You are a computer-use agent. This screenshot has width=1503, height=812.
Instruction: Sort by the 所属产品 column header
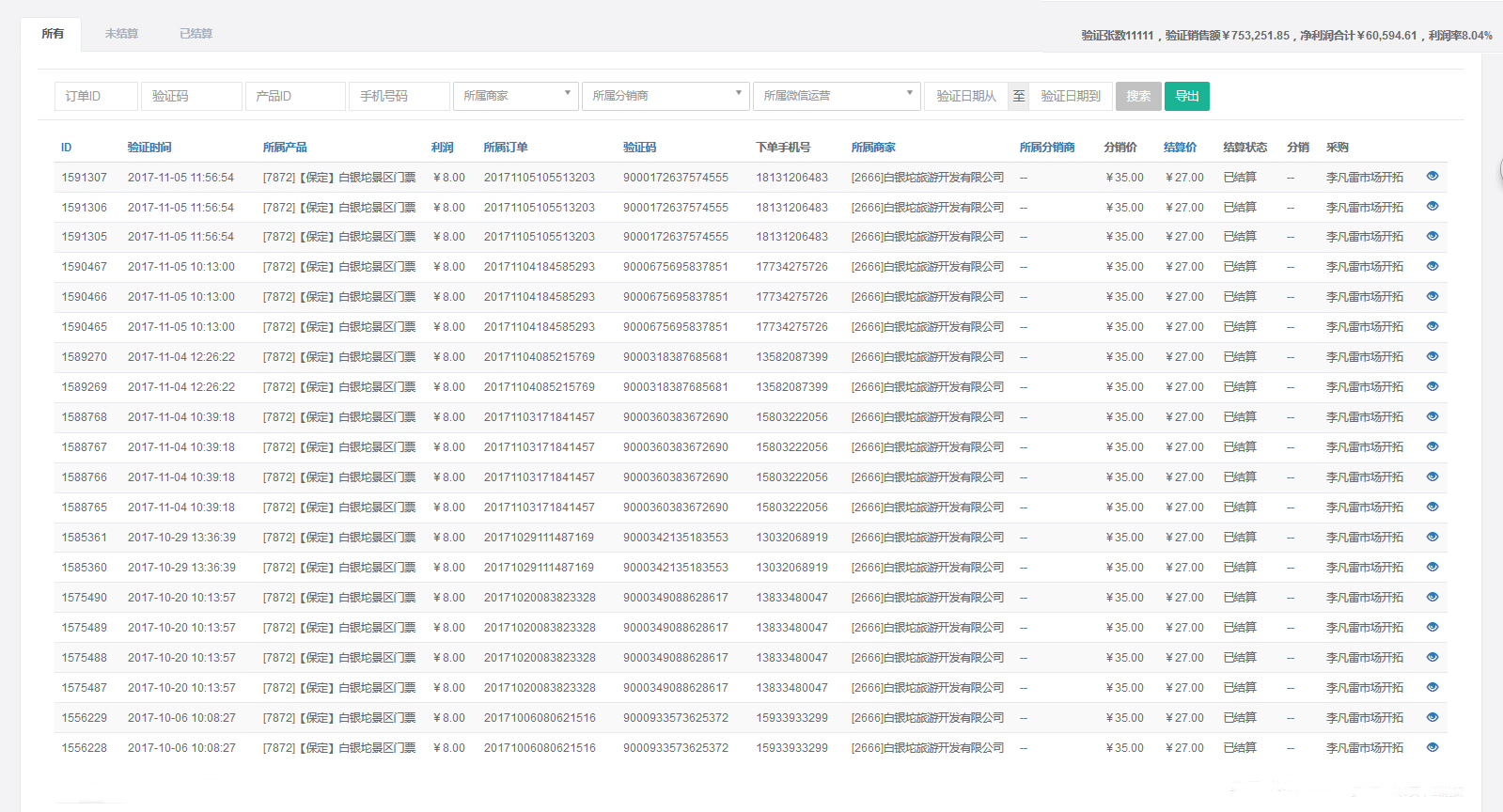pyautogui.click(x=285, y=148)
